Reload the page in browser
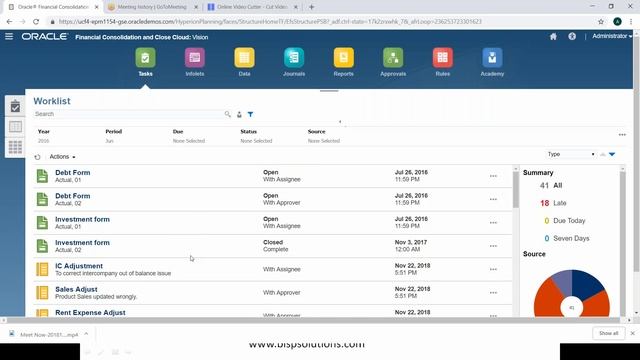Viewport: 640px width, 360px height. click(x=36, y=22)
